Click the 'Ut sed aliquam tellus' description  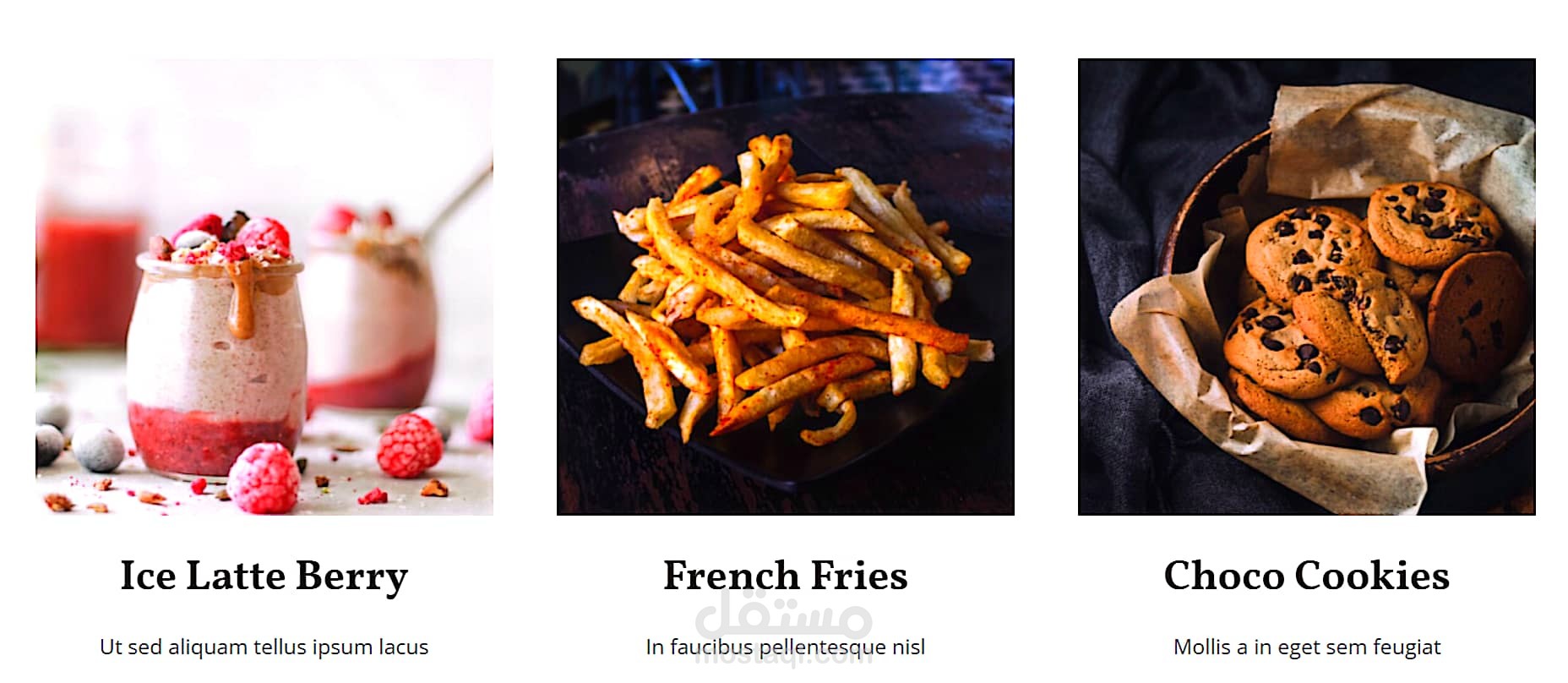point(264,647)
